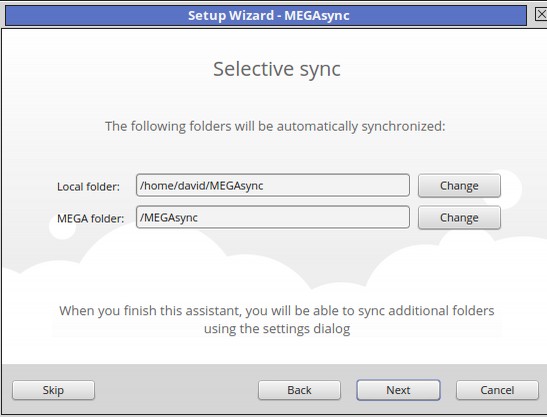This screenshot has width=547, height=417.
Task: Click the 'automatically synchronized' description text
Action: tap(275, 126)
